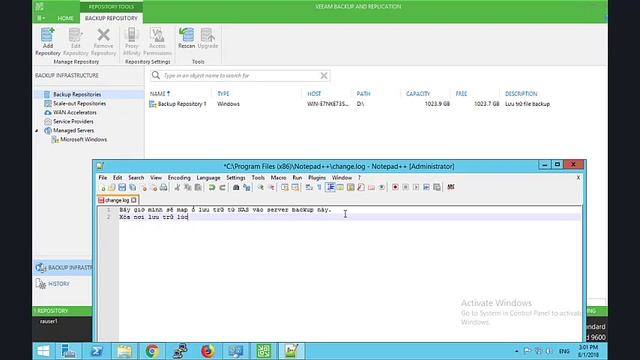This screenshot has height=360, width=640.
Task: Open Chrome from the Windows taskbar
Action: pyautogui.click(x=152, y=351)
